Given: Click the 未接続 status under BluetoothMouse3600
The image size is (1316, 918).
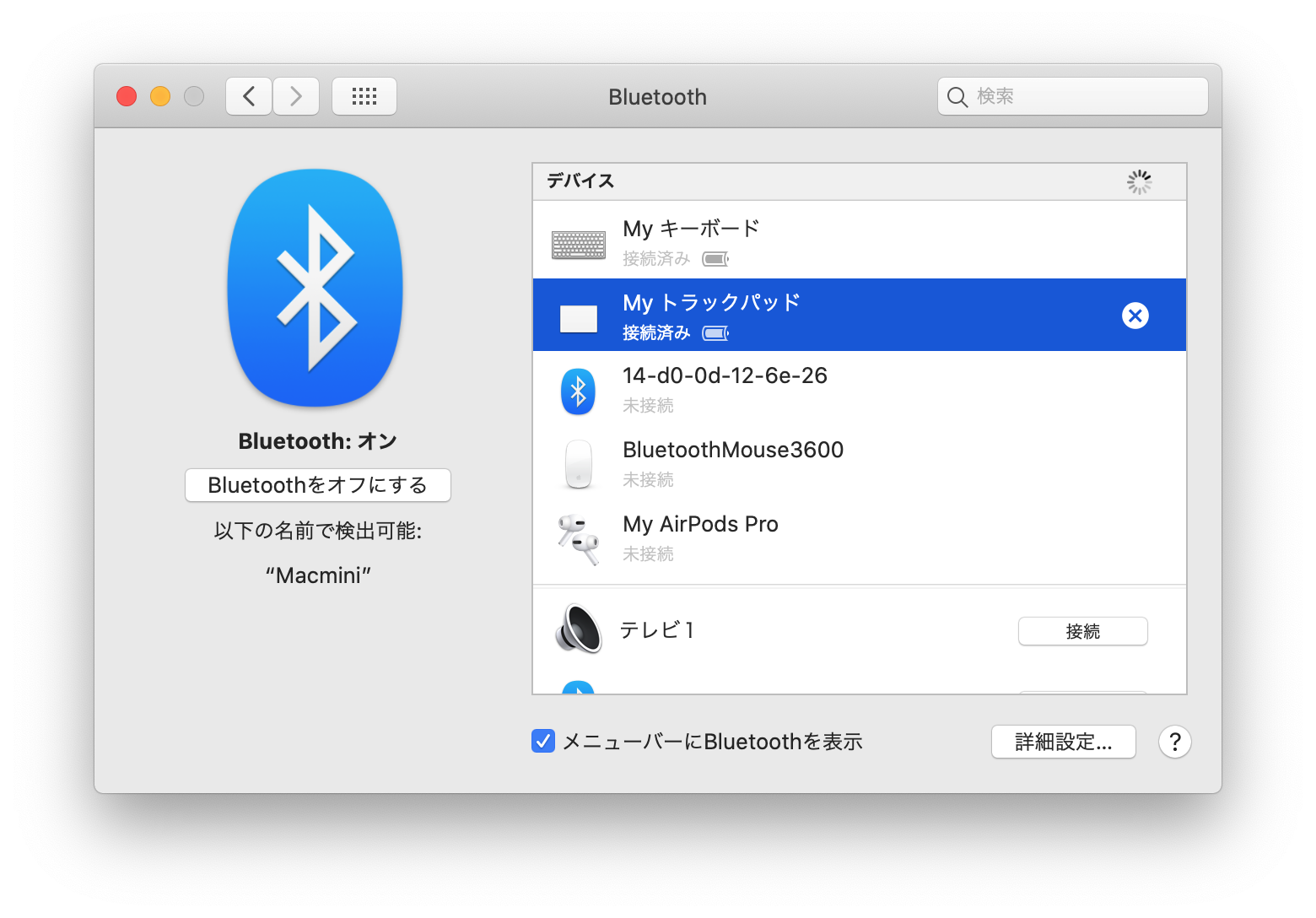Looking at the screenshot, I should (x=648, y=480).
